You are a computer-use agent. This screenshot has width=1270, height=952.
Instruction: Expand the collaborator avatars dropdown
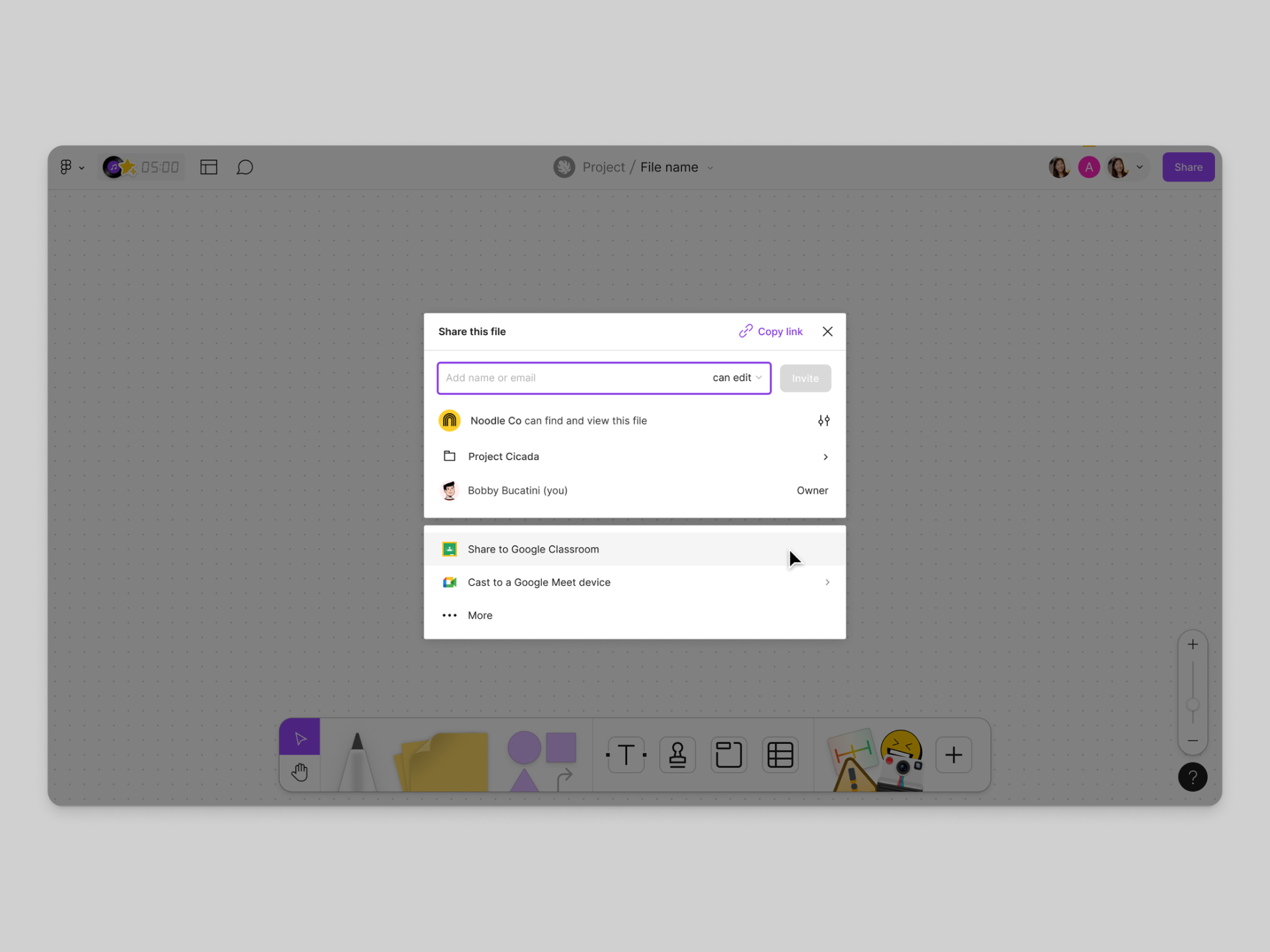[1139, 167]
